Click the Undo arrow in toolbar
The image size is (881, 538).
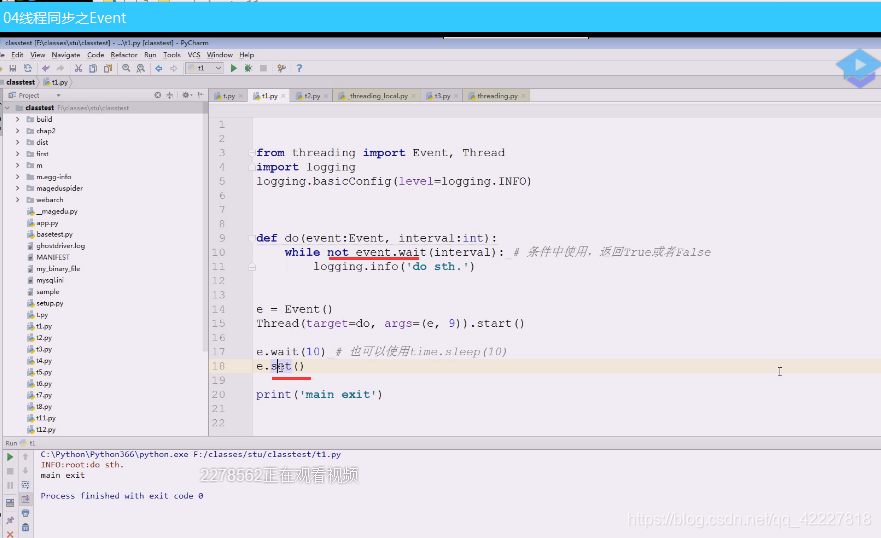click(x=46, y=68)
